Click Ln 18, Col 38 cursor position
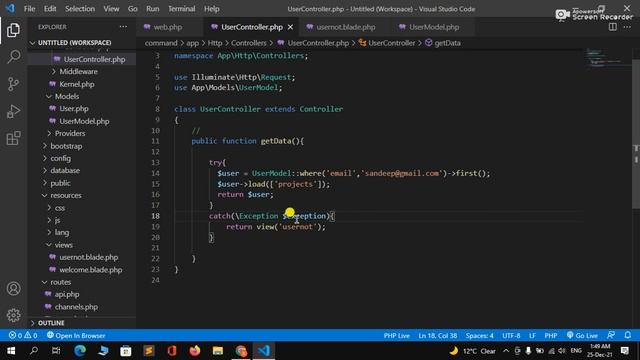Image resolution: width=640 pixels, height=360 pixels. pyautogui.click(x=438, y=336)
